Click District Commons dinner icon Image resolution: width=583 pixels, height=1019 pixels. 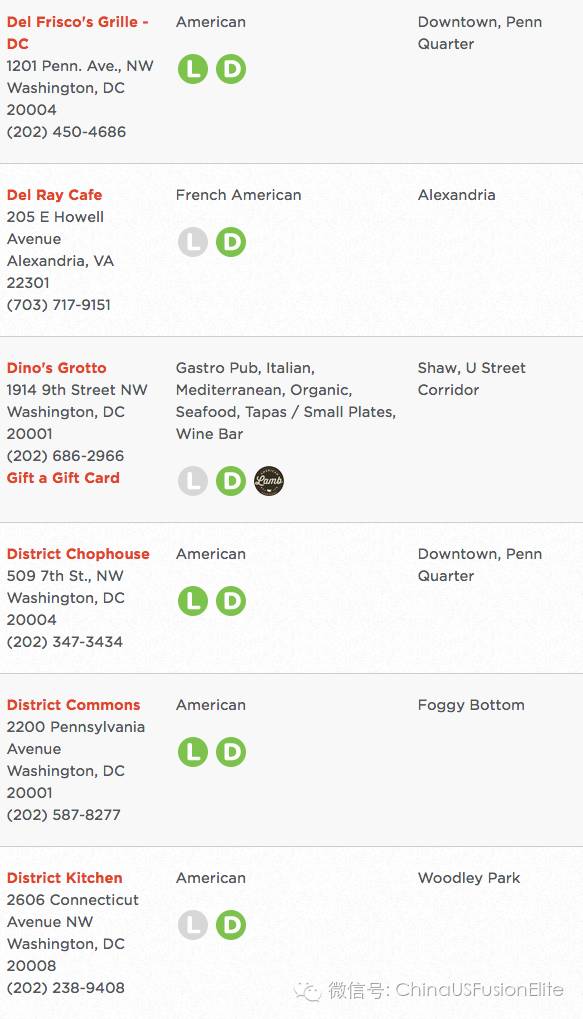[231, 752]
